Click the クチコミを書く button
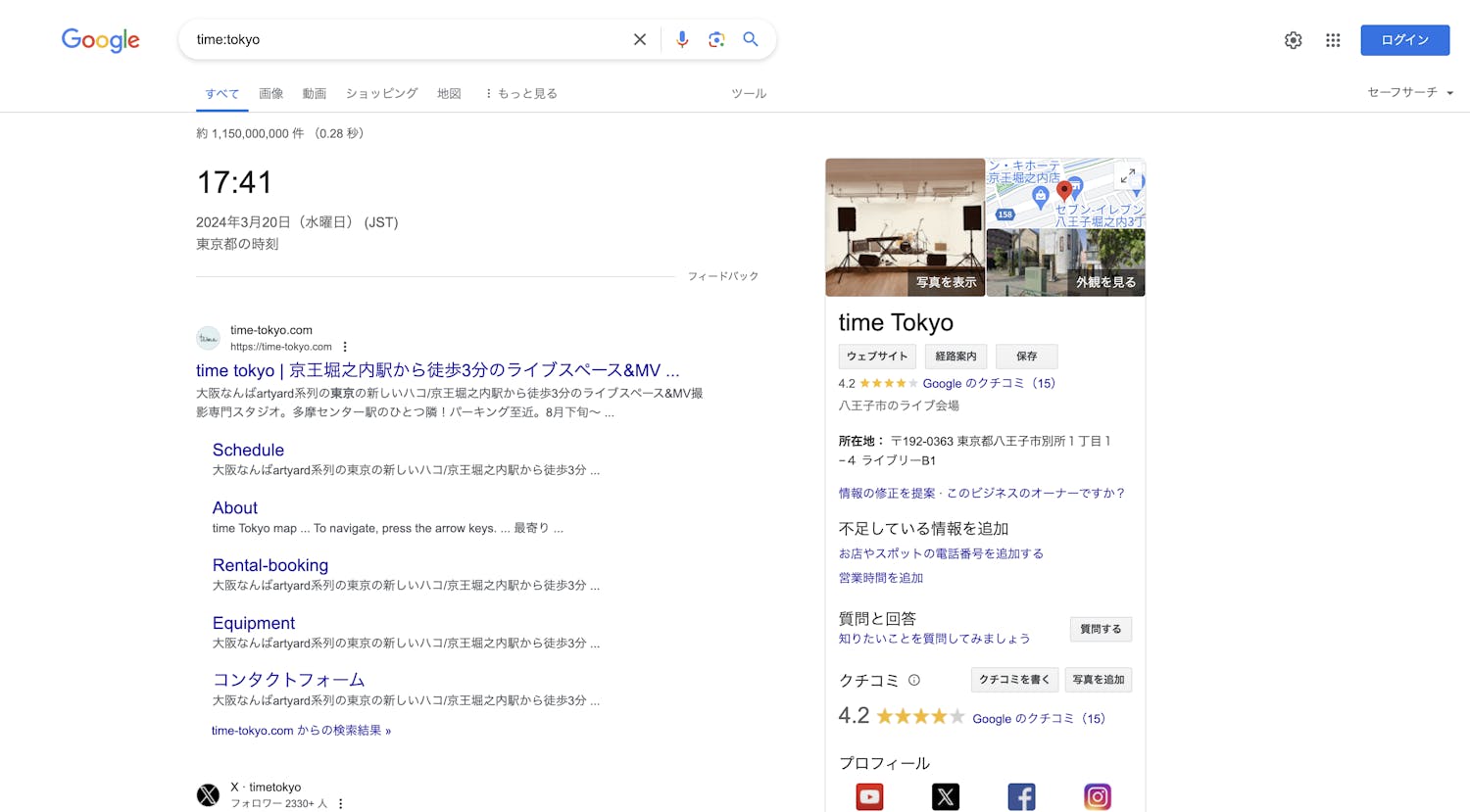Viewport: 1470px width, 812px height. [1014, 680]
